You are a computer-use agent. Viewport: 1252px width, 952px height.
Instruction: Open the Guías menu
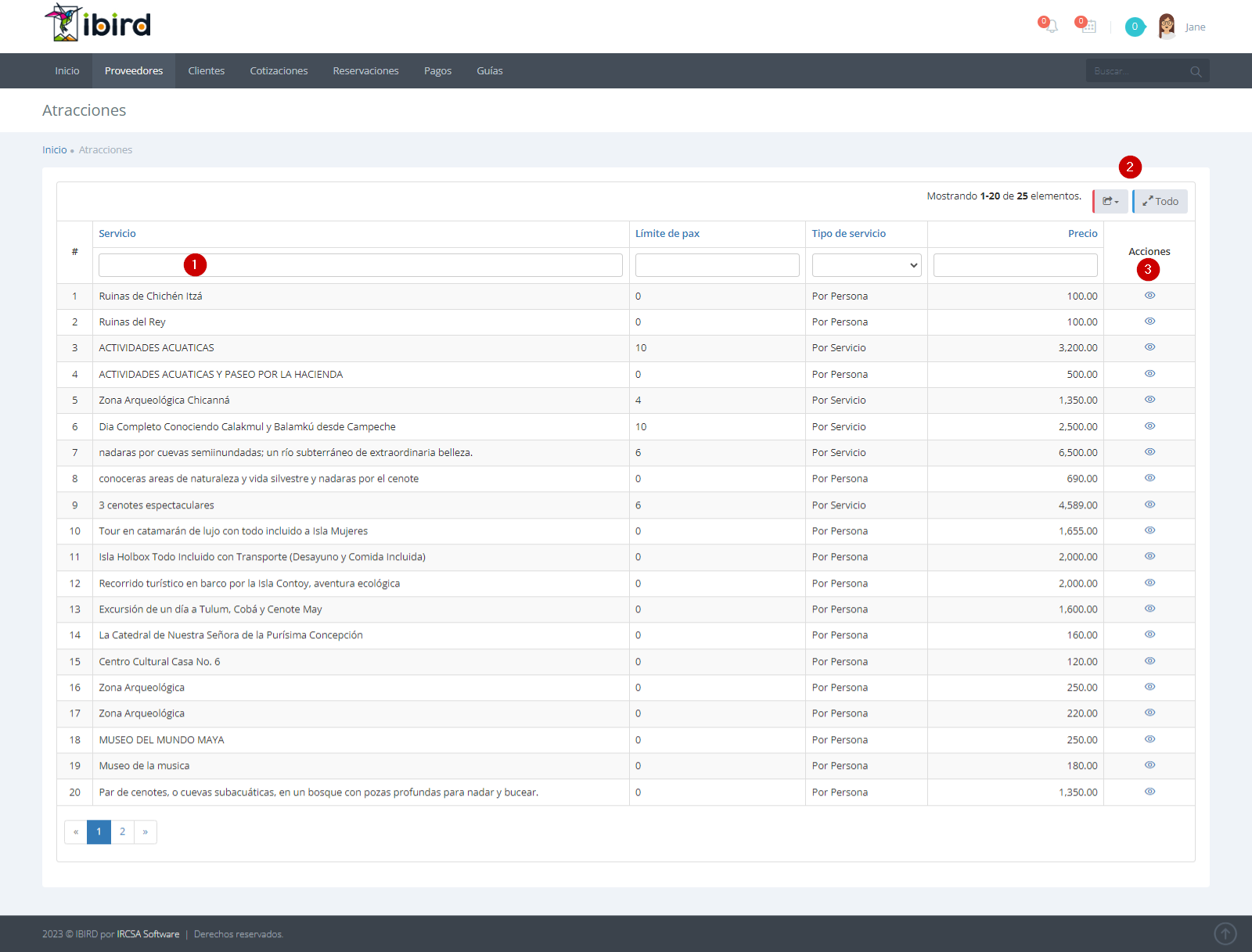[490, 71]
